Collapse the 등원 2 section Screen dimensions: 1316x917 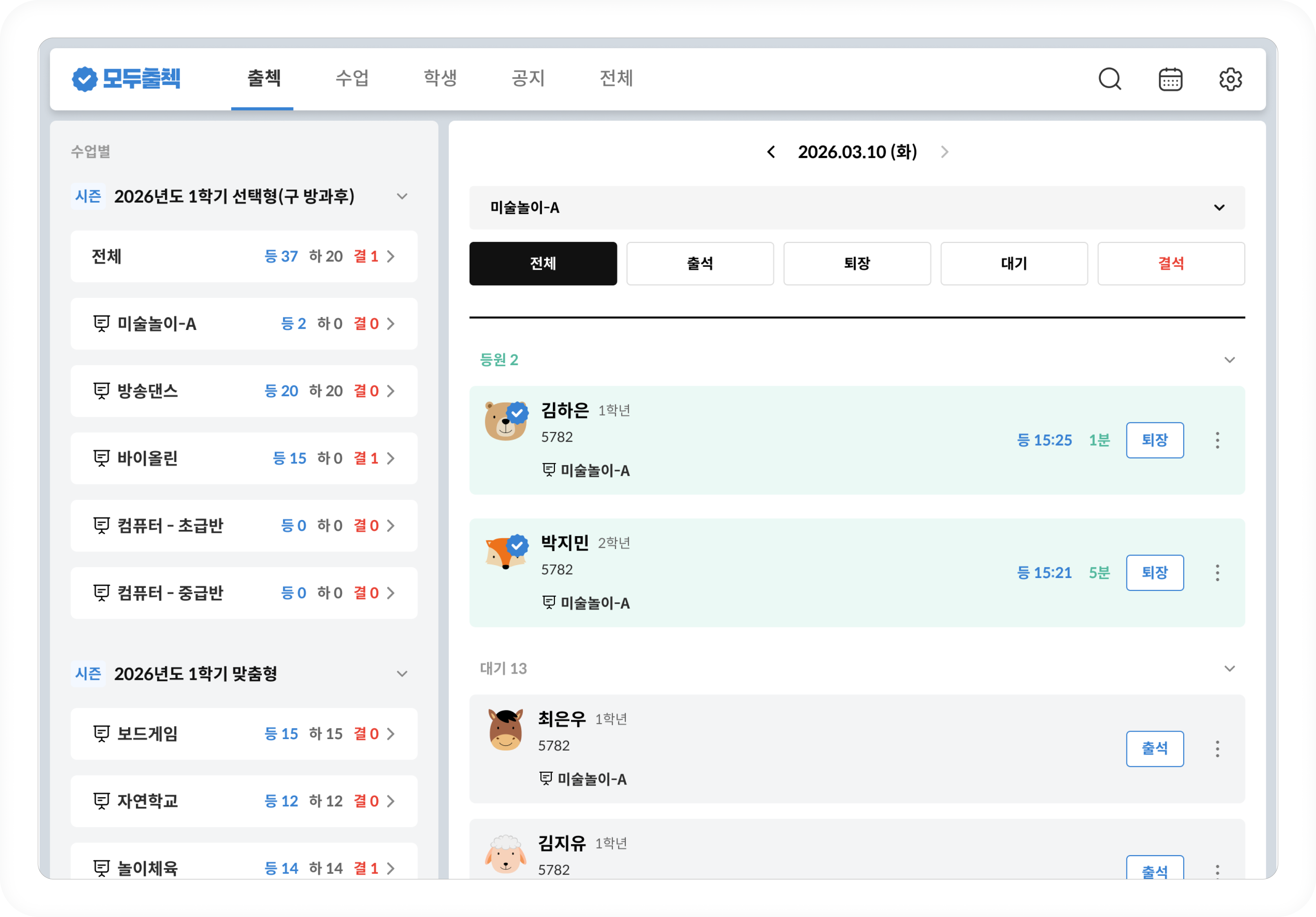(x=1229, y=360)
